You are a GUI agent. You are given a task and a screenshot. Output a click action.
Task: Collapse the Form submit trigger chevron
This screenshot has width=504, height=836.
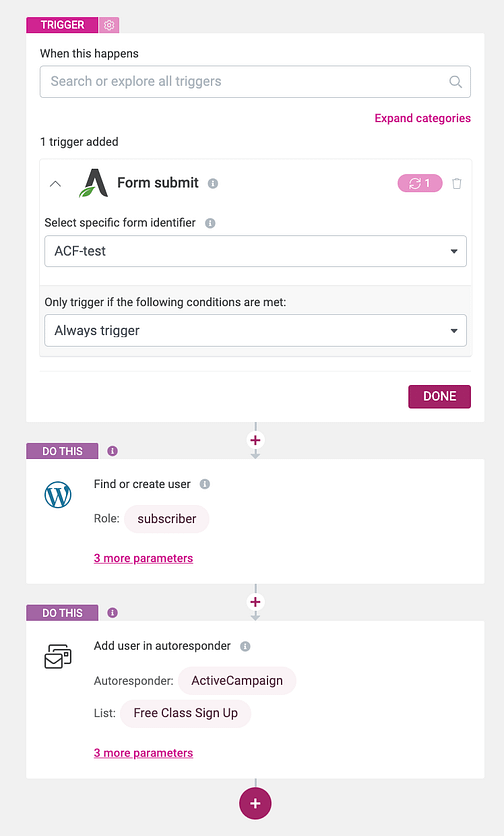(x=55, y=183)
